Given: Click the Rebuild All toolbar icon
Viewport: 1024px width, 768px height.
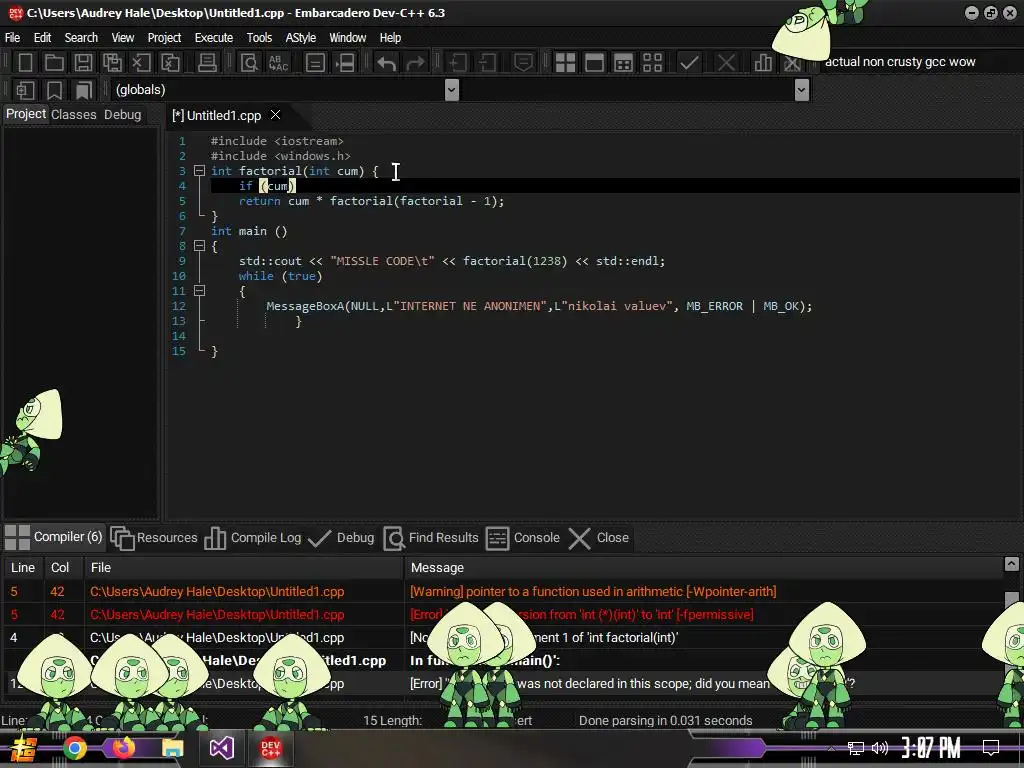Looking at the screenshot, I should click(x=652, y=63).
